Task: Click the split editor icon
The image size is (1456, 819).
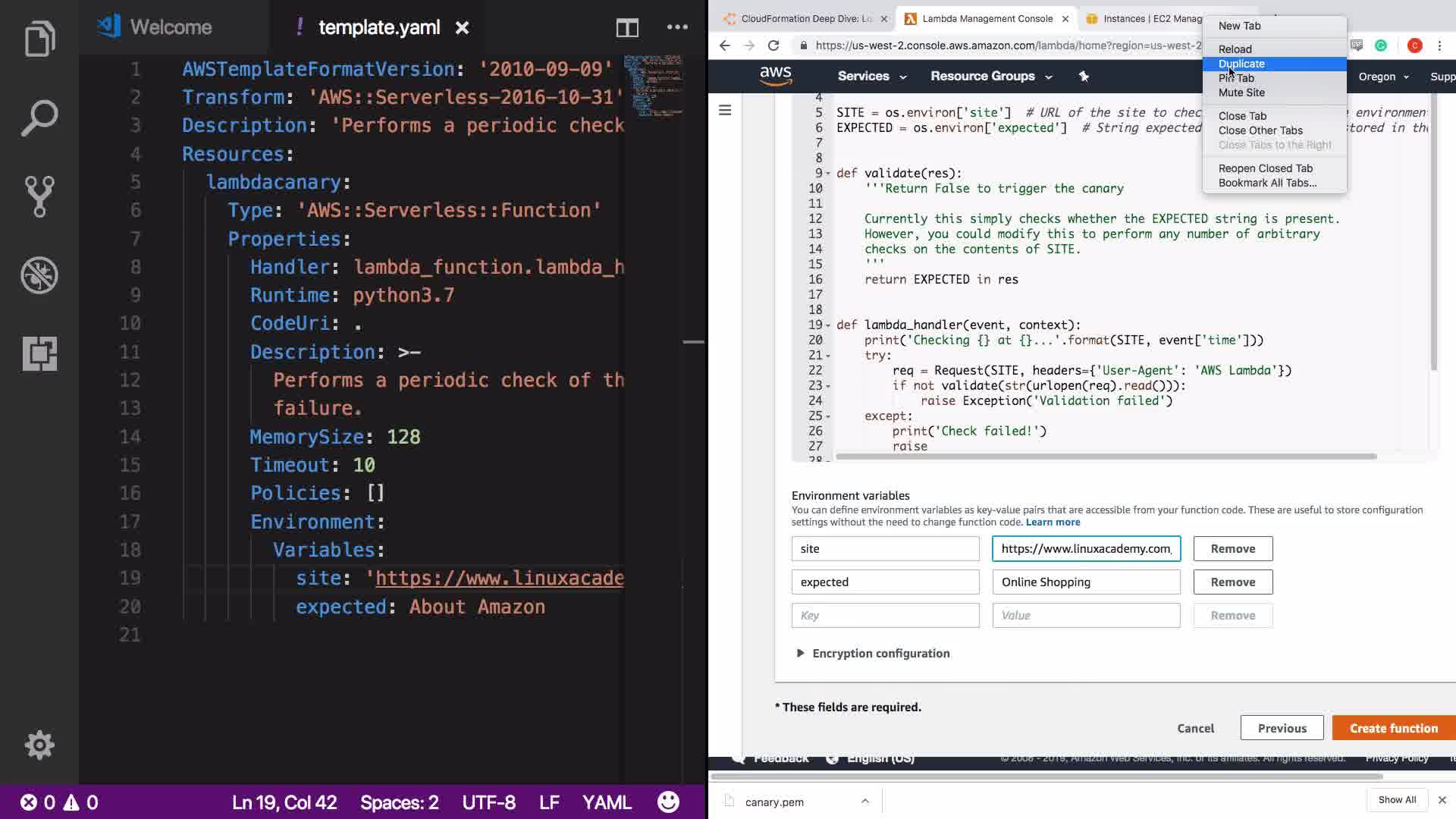Action: click(x=627, y=28)
